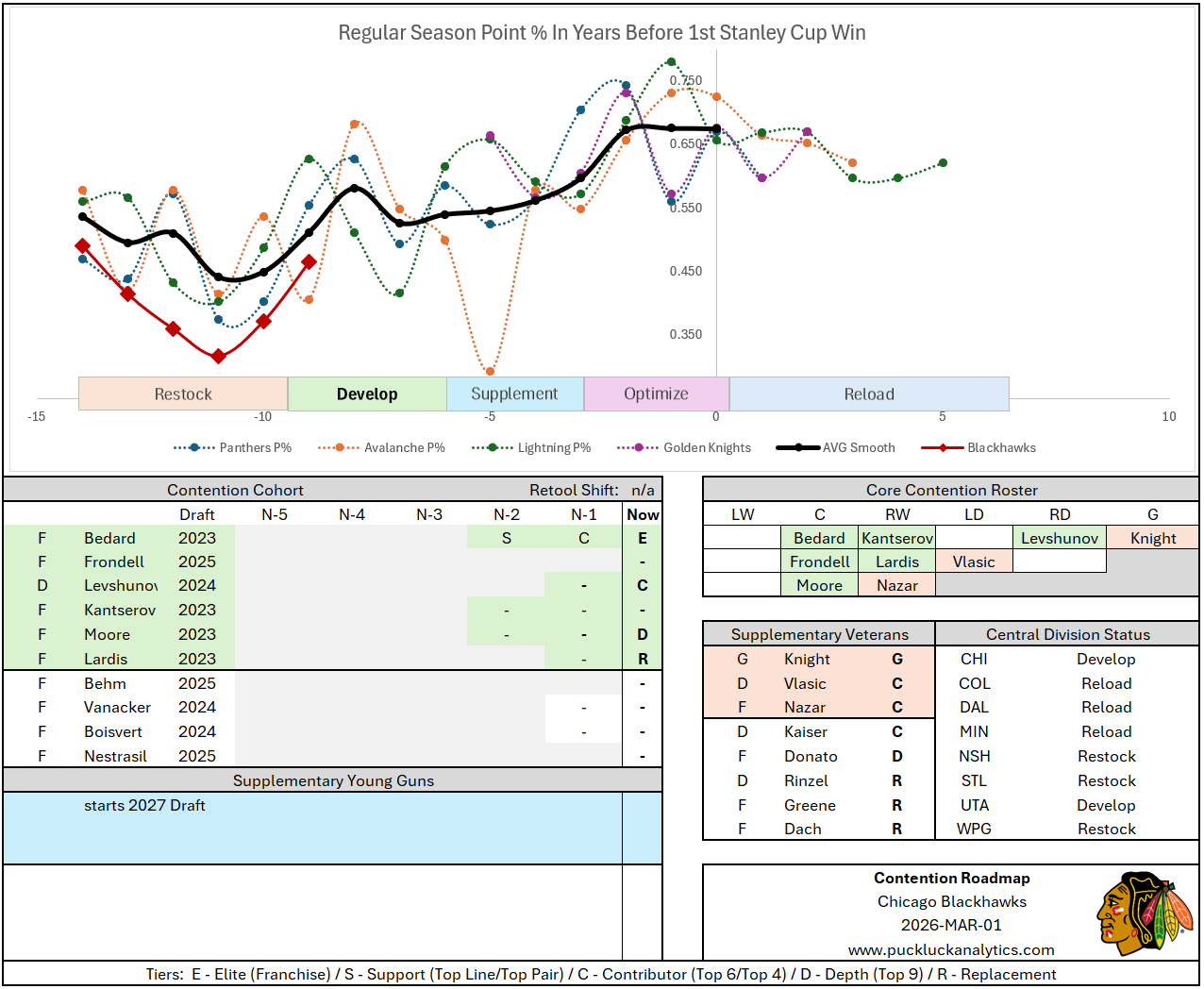Select the starts 2027 Draft cell
The width and height of the screenshot is (1204, 989).
tap(144, 805)
